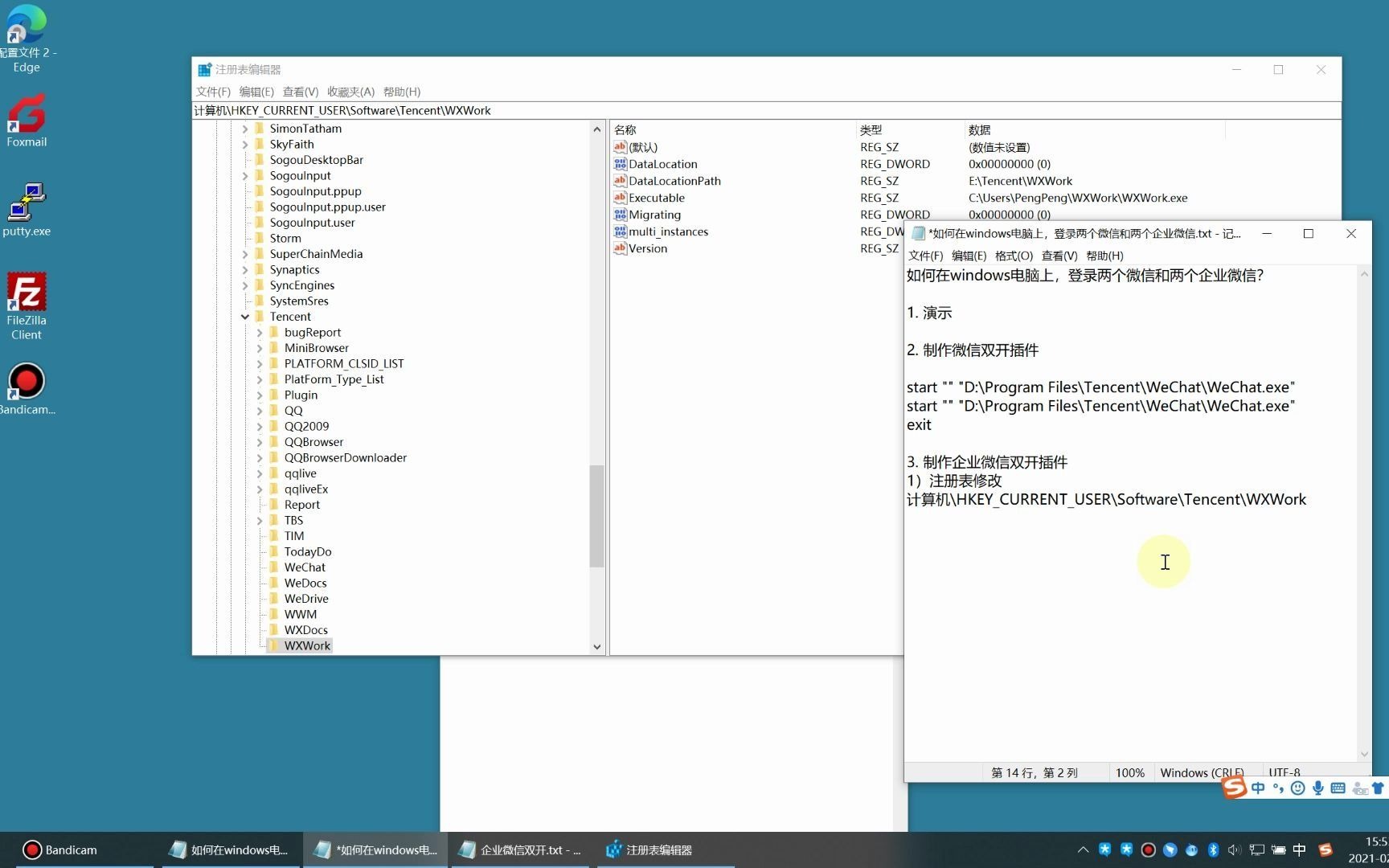The height and width of the screenshot is (868, 1389).
Task: Click the Executable string value icon
Action: pyautogui.click(x=620, y=198)
